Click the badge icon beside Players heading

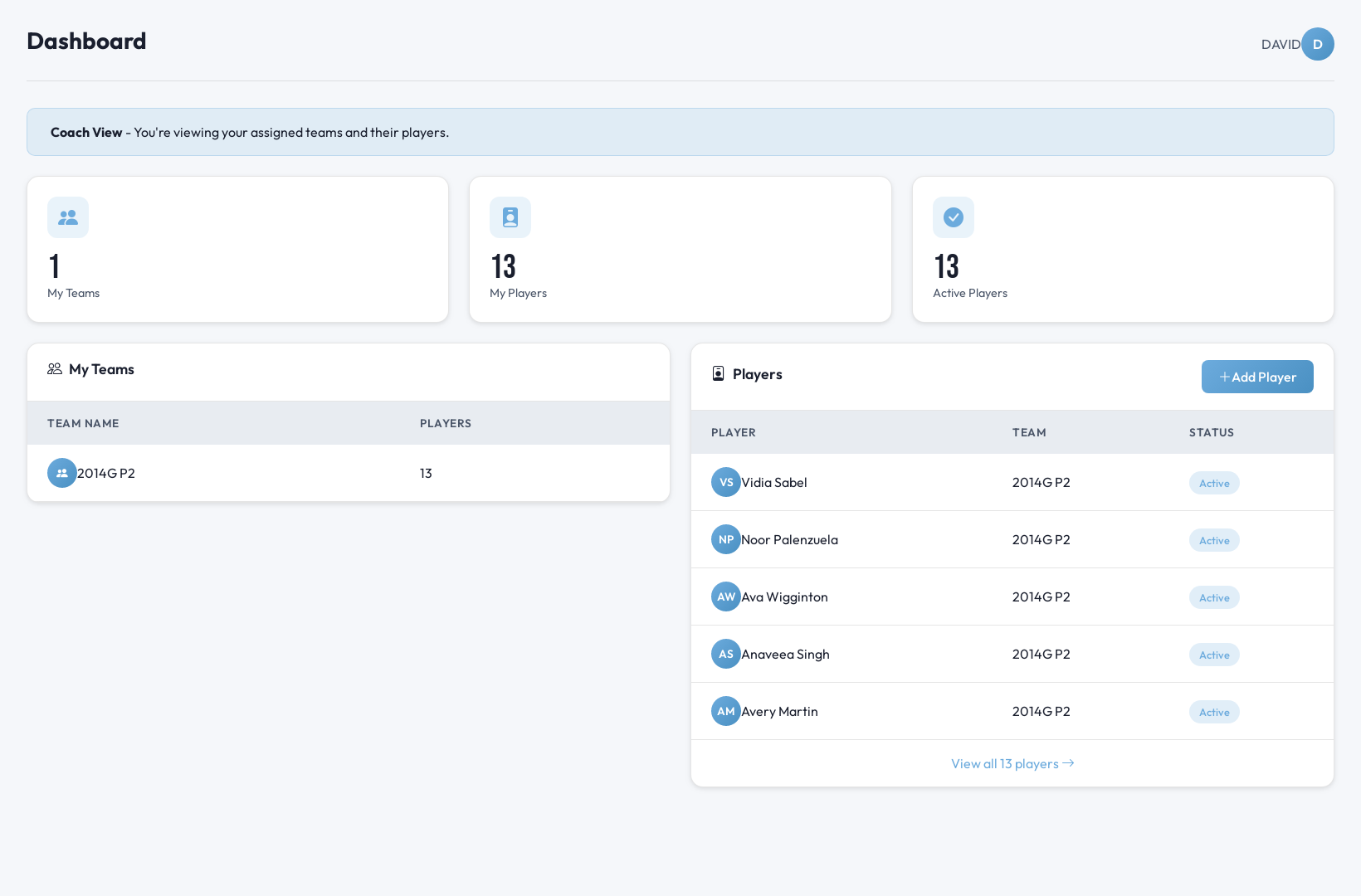pyautogui.click(x=717, y=373)
